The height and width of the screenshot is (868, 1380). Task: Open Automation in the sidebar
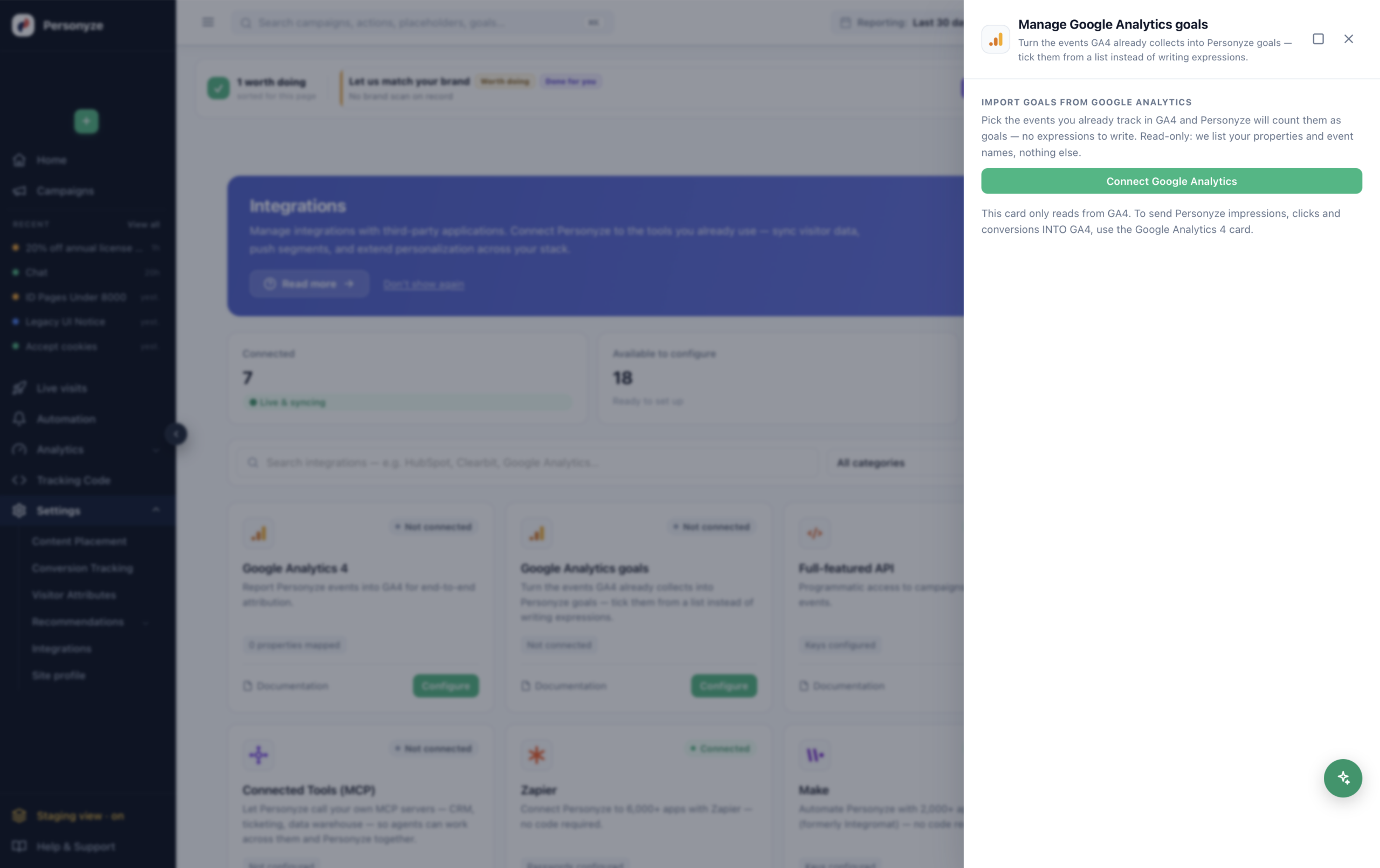point(88,419)
